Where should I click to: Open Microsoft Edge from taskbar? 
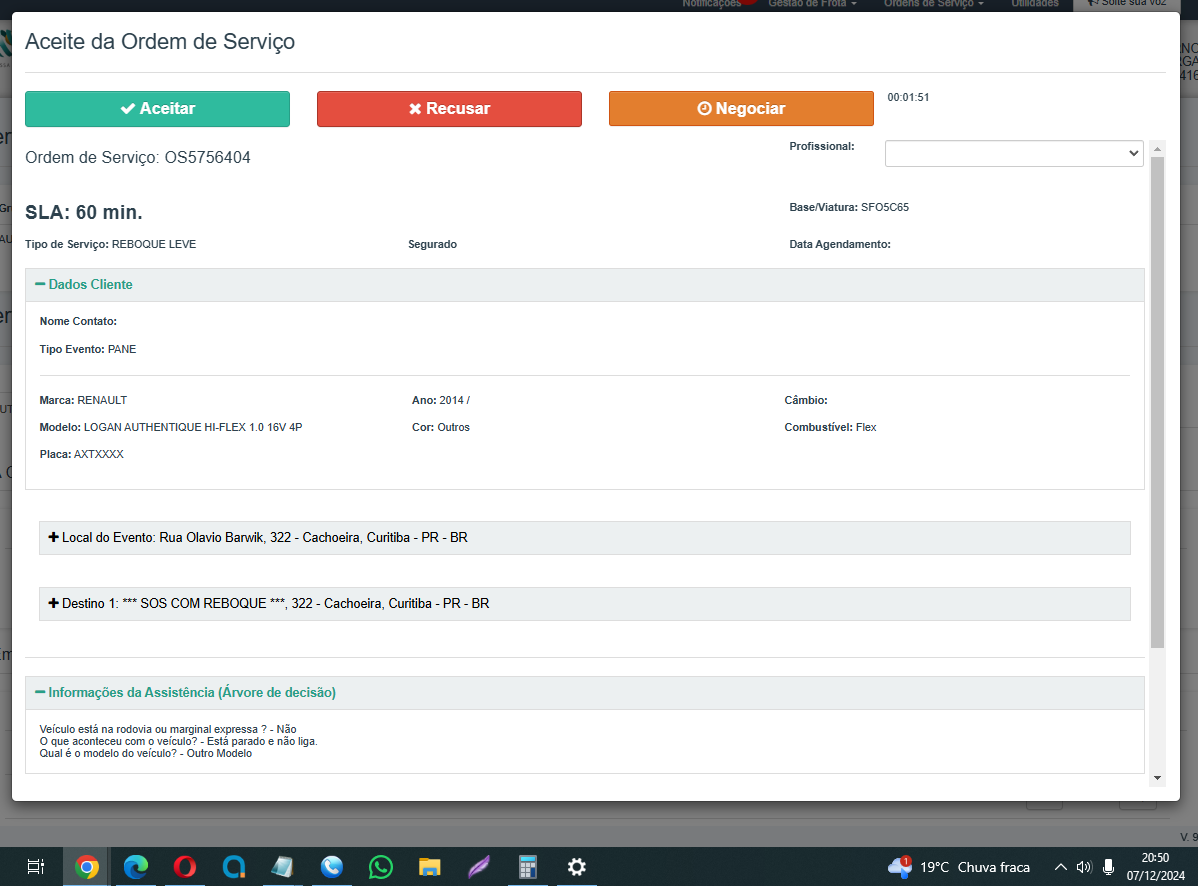[x=136, y=867]
